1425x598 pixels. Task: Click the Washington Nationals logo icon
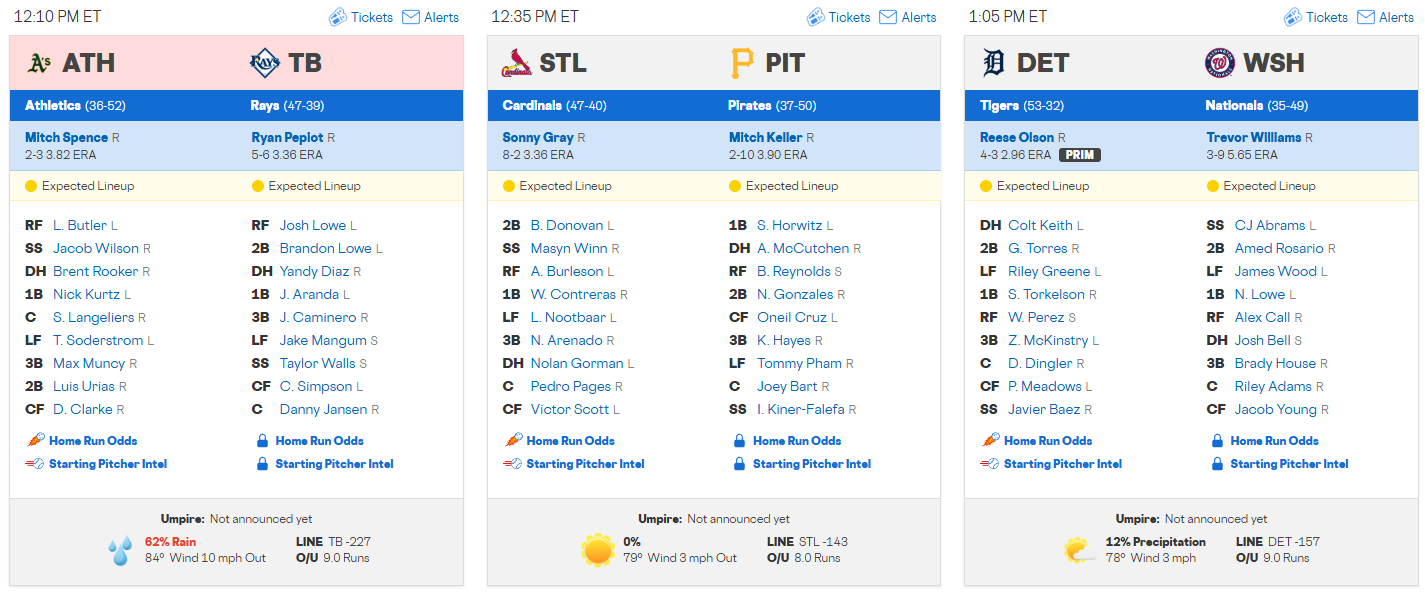click(1220, 63)
